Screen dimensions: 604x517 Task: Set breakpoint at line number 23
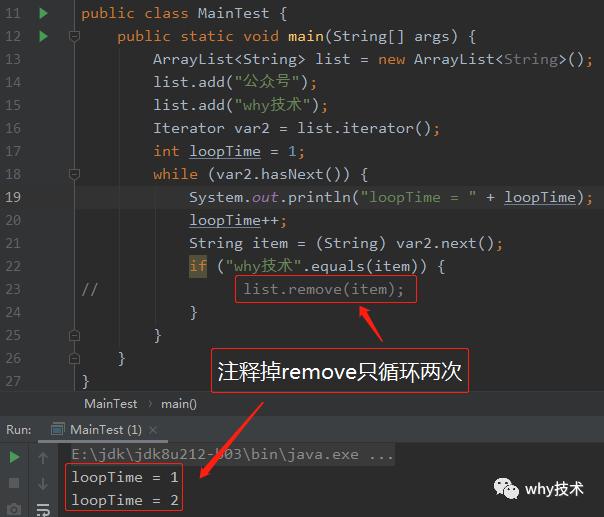pyautogui.click(x=13, y=289)
